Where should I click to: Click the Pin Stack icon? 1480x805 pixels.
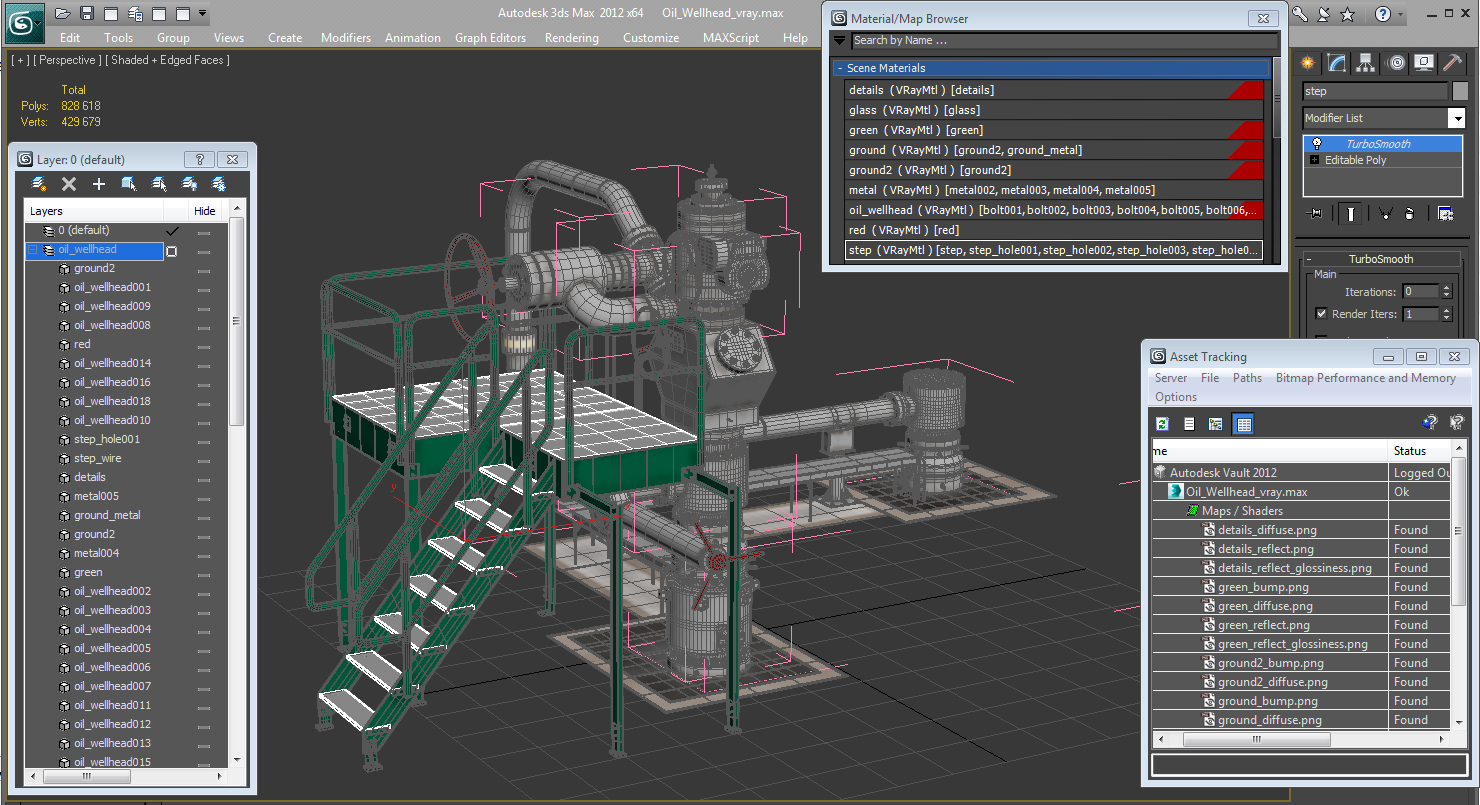(1315, 213)
